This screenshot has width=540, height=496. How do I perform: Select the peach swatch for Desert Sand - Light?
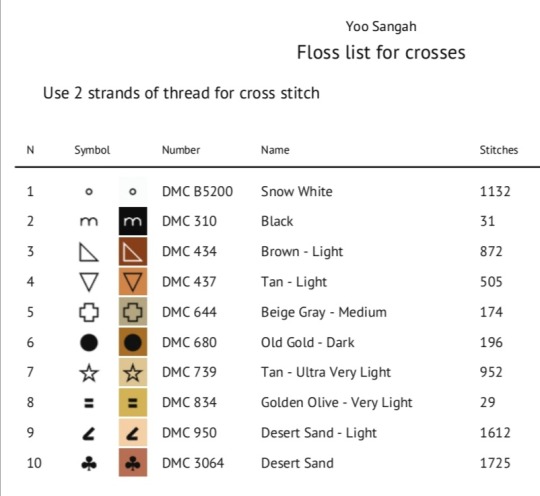[133, 433]
